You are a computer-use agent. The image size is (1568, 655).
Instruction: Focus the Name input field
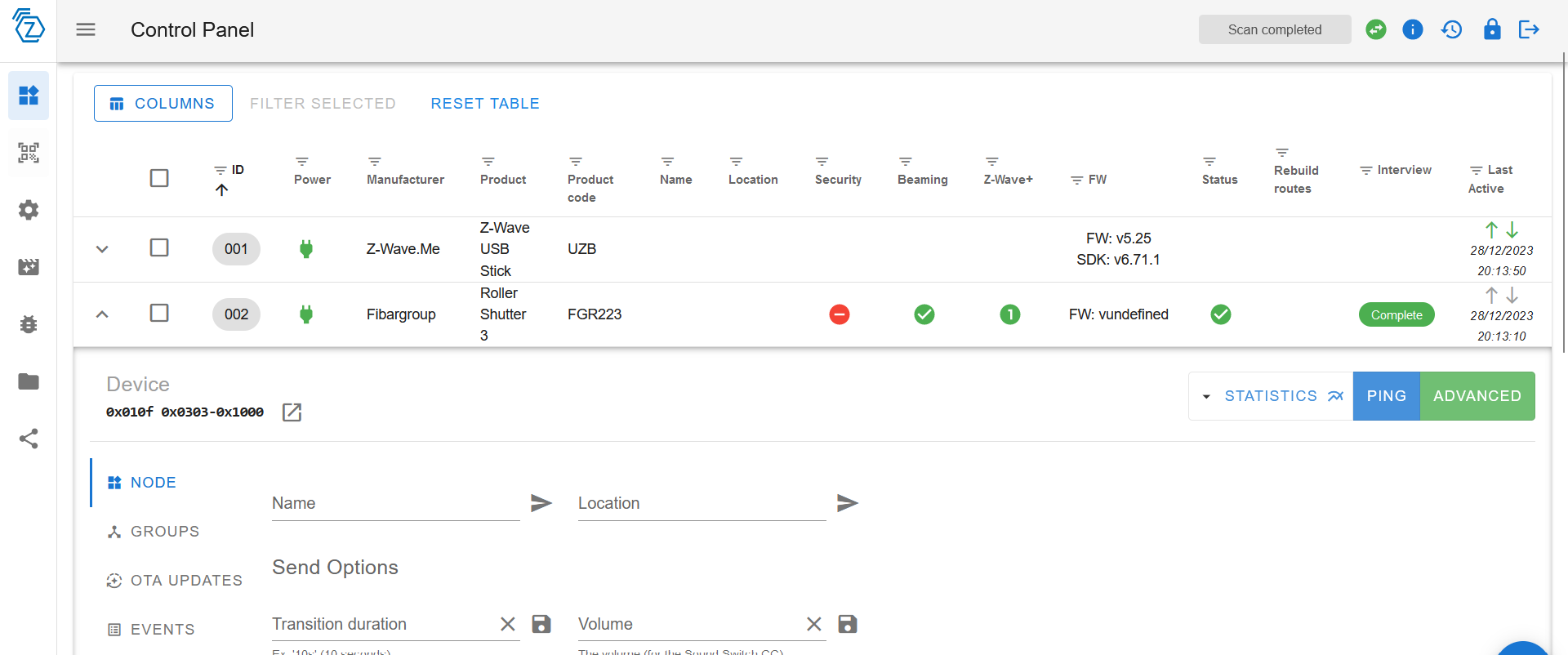(396, 503)
